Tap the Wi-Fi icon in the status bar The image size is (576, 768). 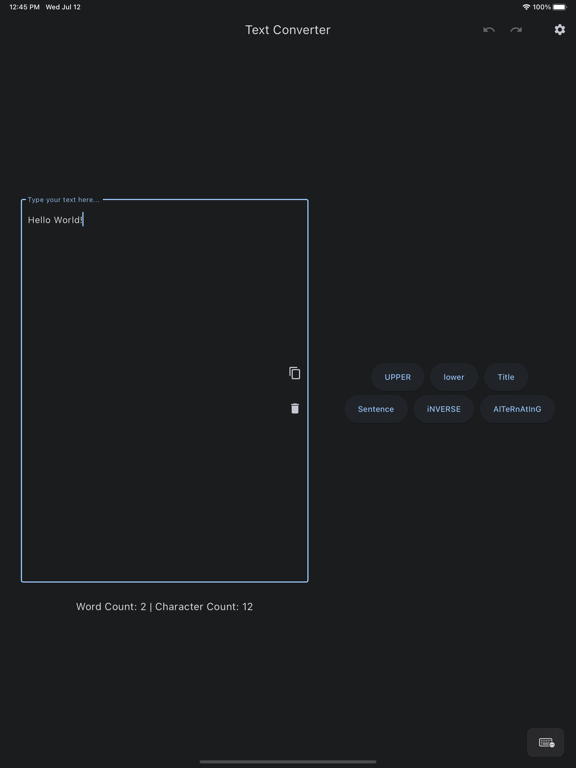[x=527, y=7]
